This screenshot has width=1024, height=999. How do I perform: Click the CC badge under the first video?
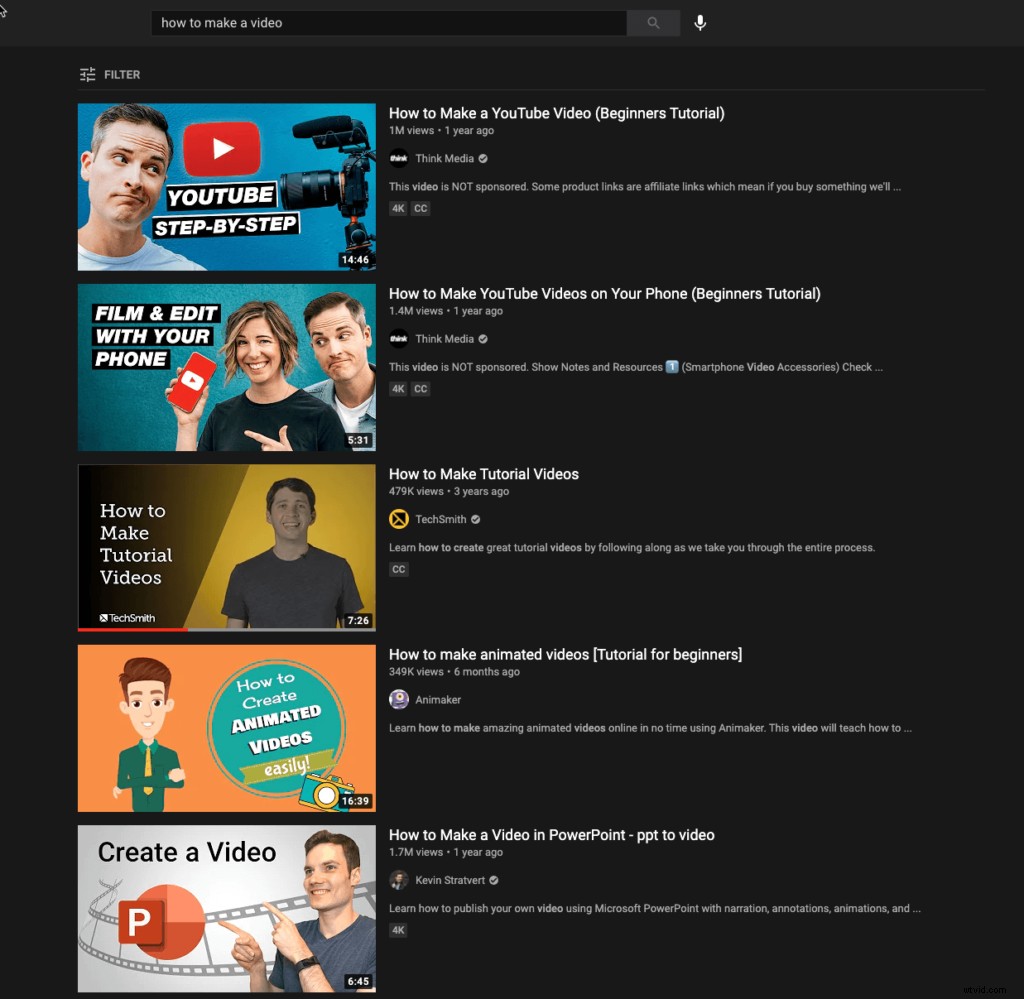click(x=420, y=208)
